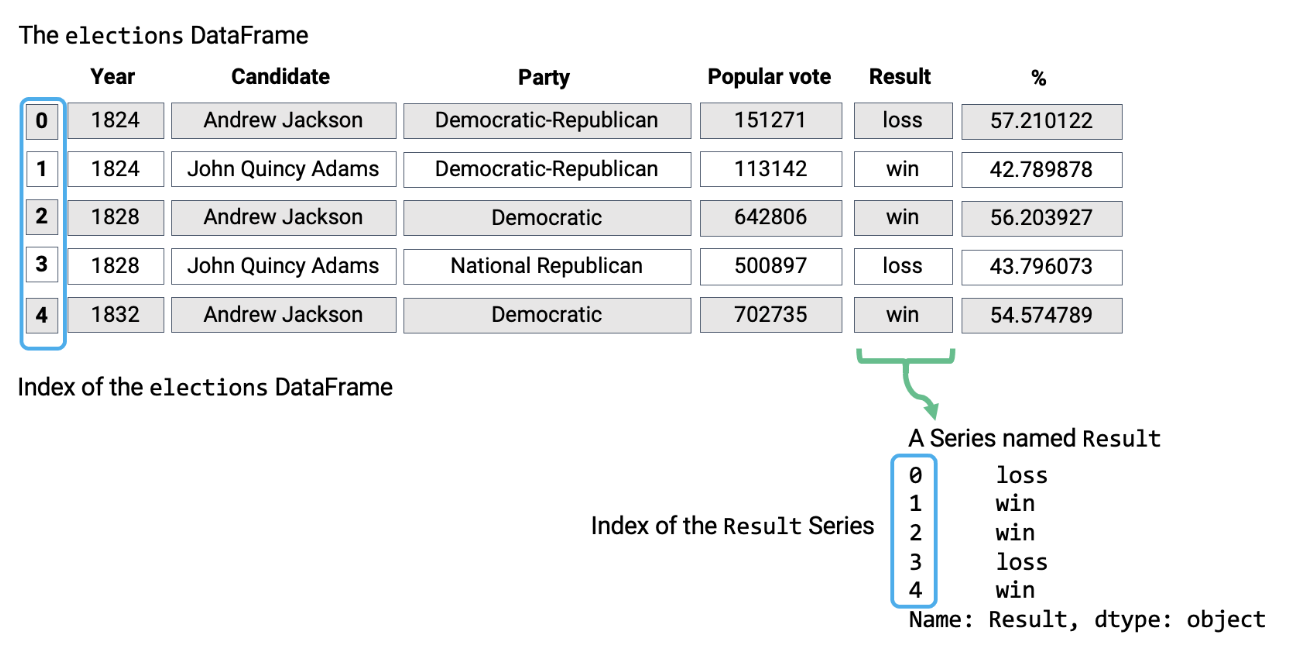Select the 642806 popular vote cell
1292x650 pixels.
(769, 218)
